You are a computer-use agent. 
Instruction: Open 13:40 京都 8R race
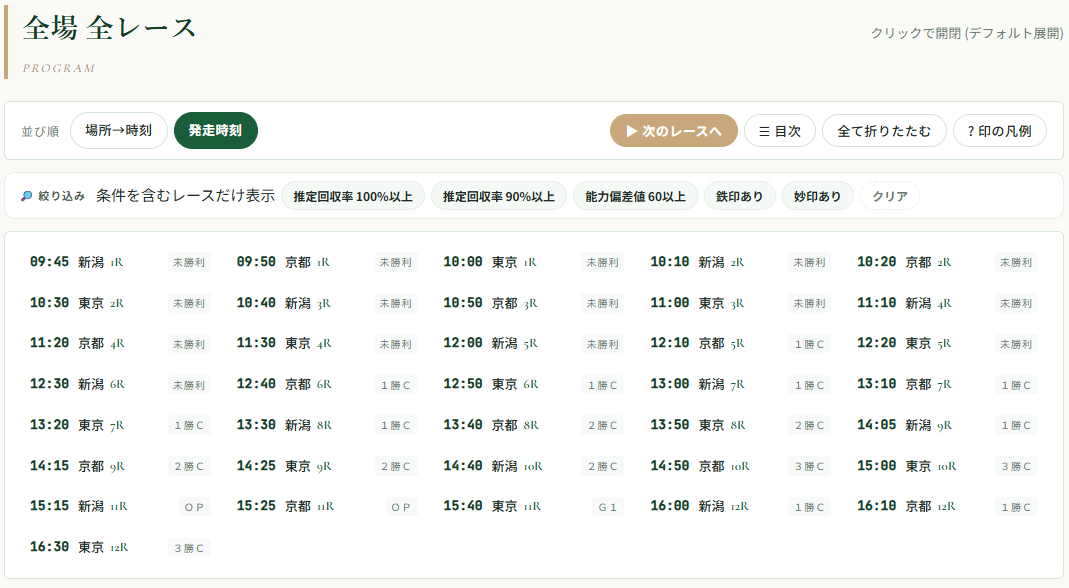click(x=534, y=425)
